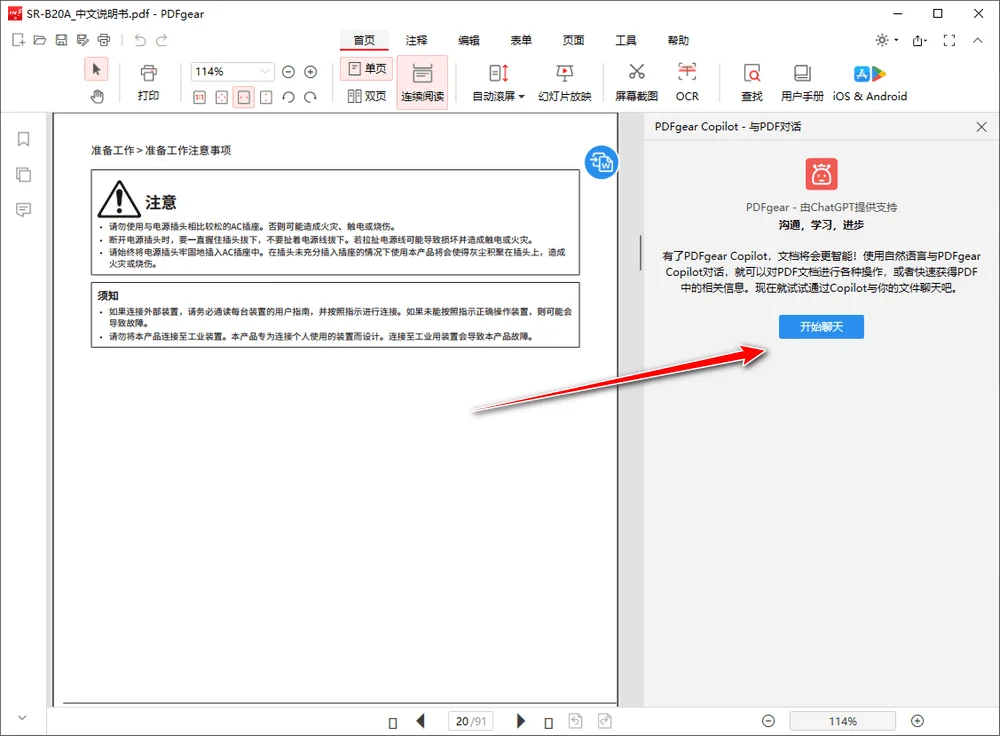Open the bookmarks panel in left sidebar
1000x736 pixels.
coord(23,139)
